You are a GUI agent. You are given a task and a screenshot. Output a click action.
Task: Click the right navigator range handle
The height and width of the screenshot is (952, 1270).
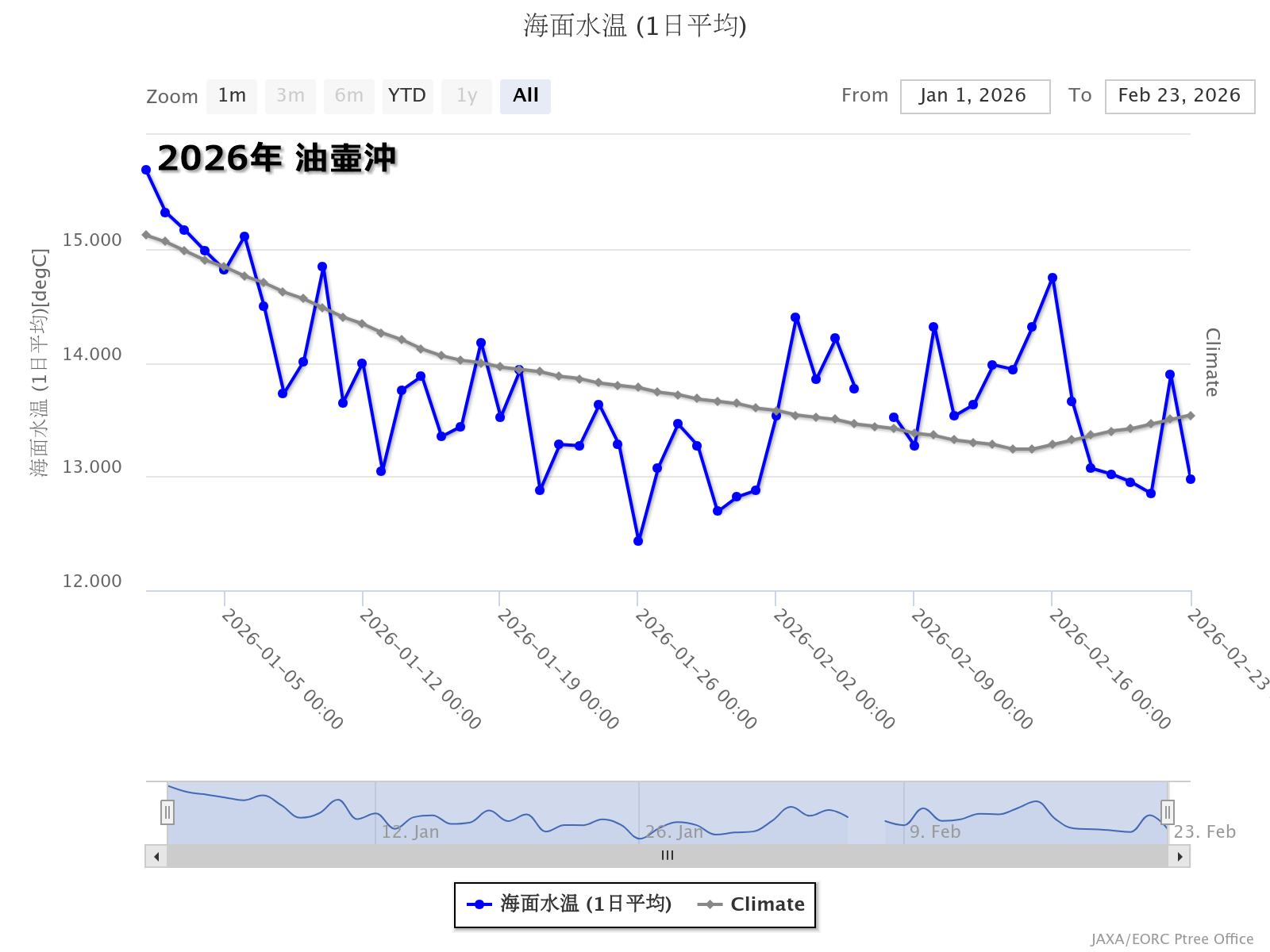point(1167,812)
